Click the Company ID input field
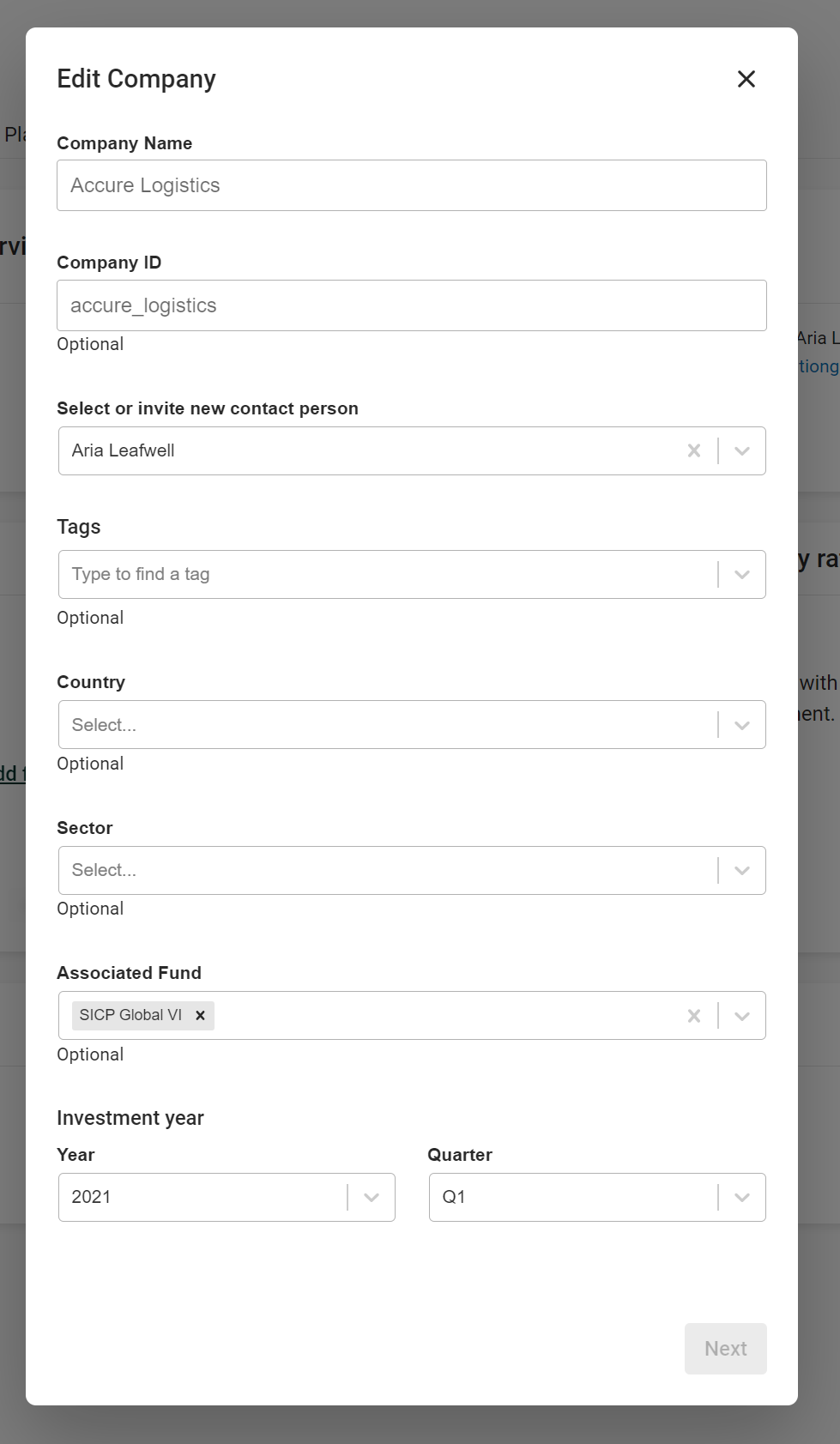840x1444 pixels. pos(412,305)
